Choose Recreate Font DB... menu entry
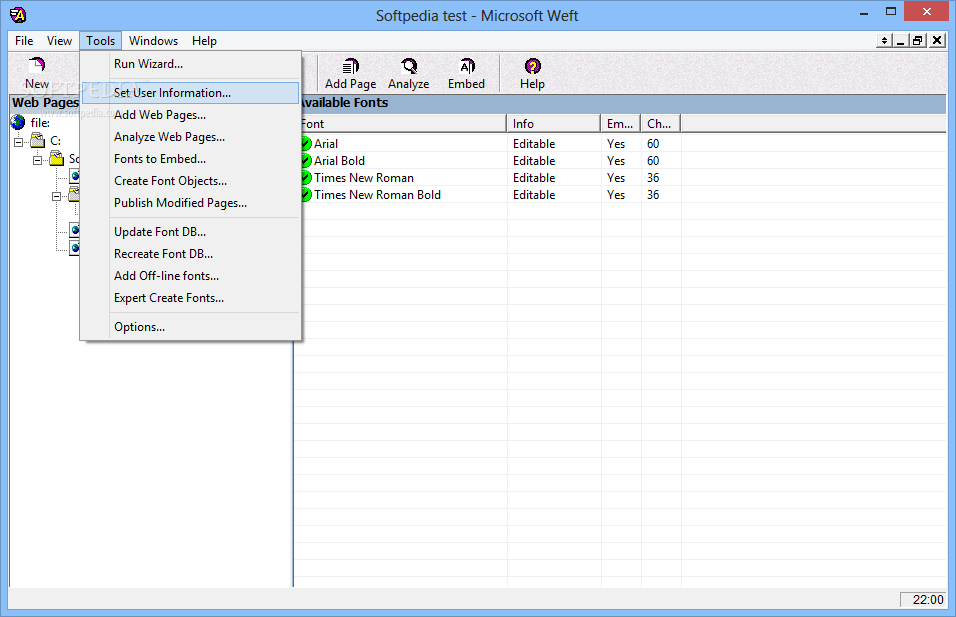 (190, 254)
